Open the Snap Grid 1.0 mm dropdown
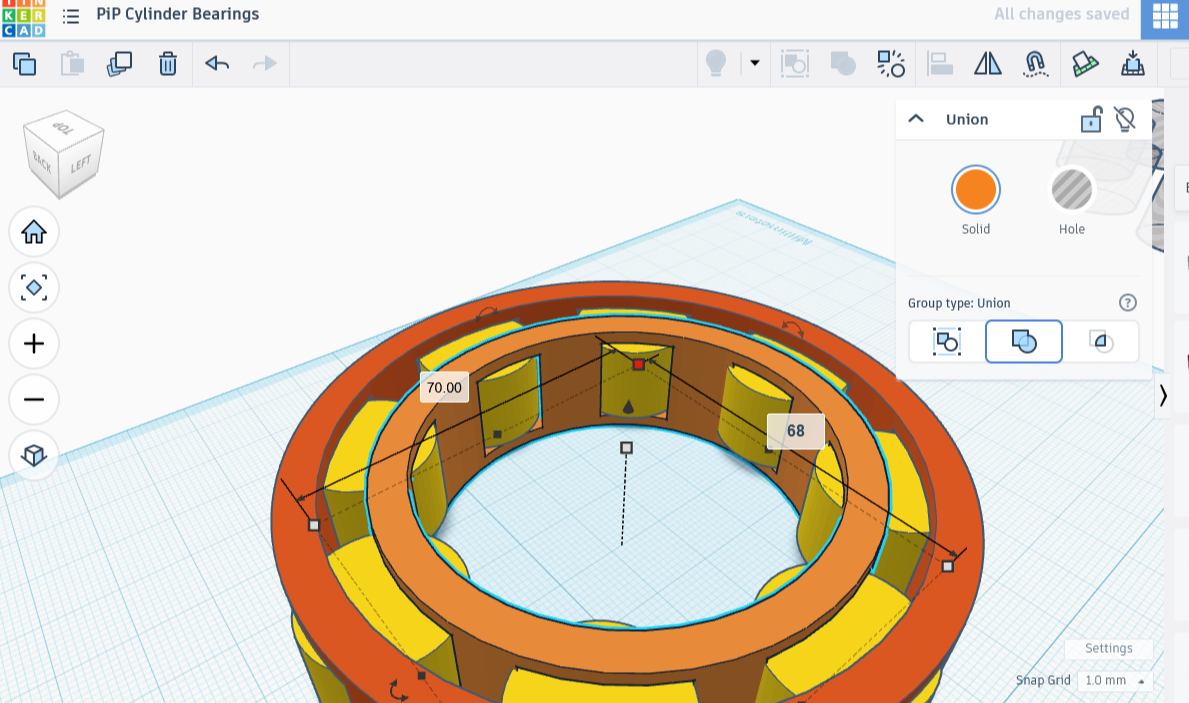 [x=1115, y=680]
